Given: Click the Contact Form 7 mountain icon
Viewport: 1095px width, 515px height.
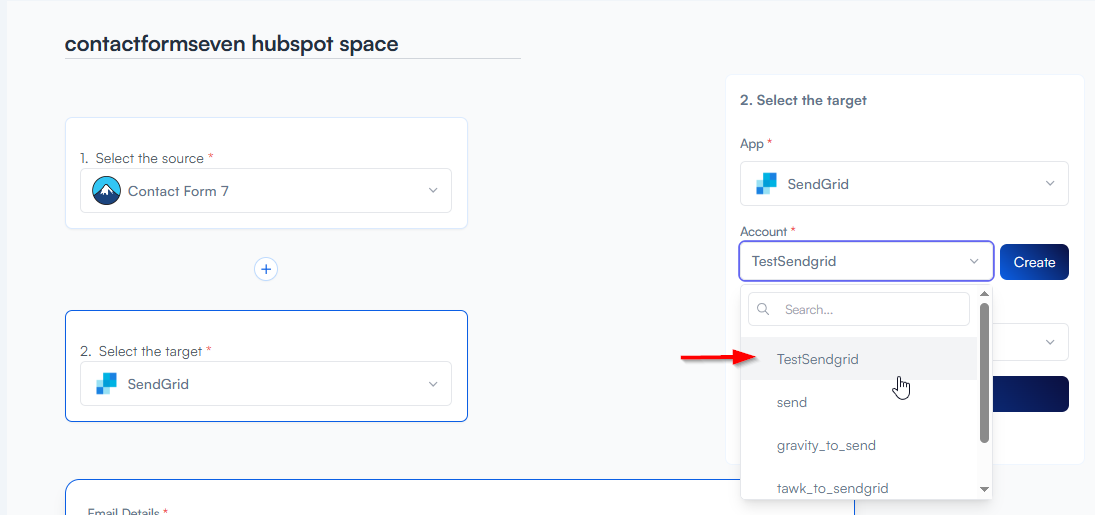Looking at the screenshot, I should pos(106,191).
